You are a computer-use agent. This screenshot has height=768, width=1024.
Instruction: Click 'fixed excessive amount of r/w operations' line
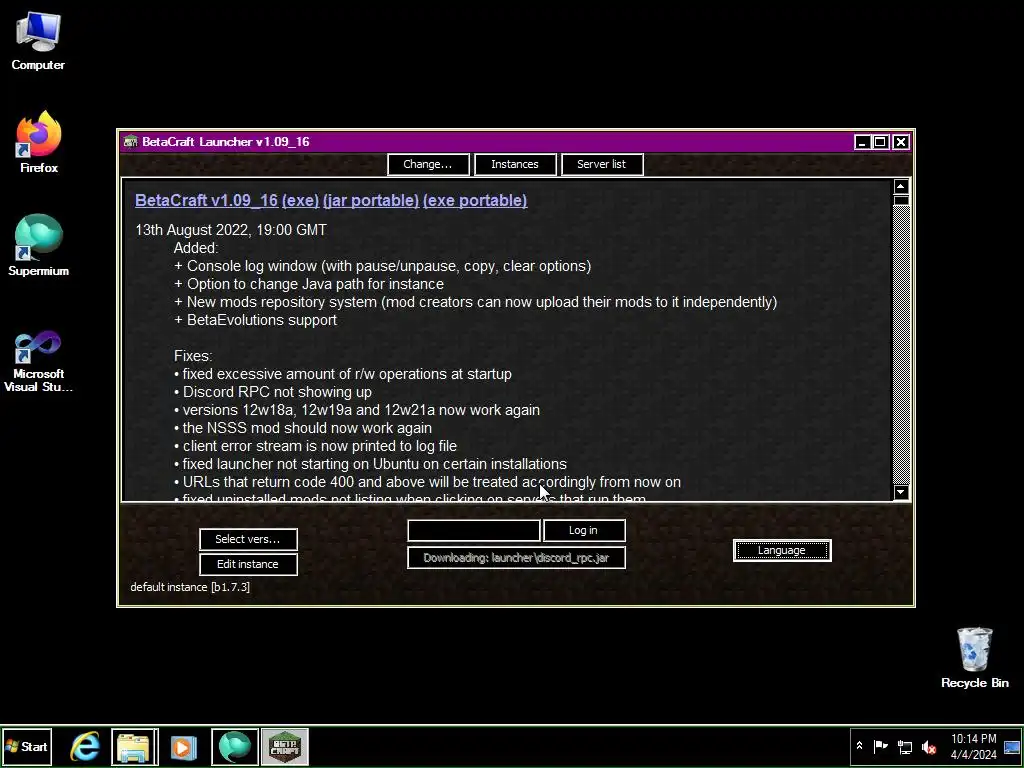[x=343, y=374]
